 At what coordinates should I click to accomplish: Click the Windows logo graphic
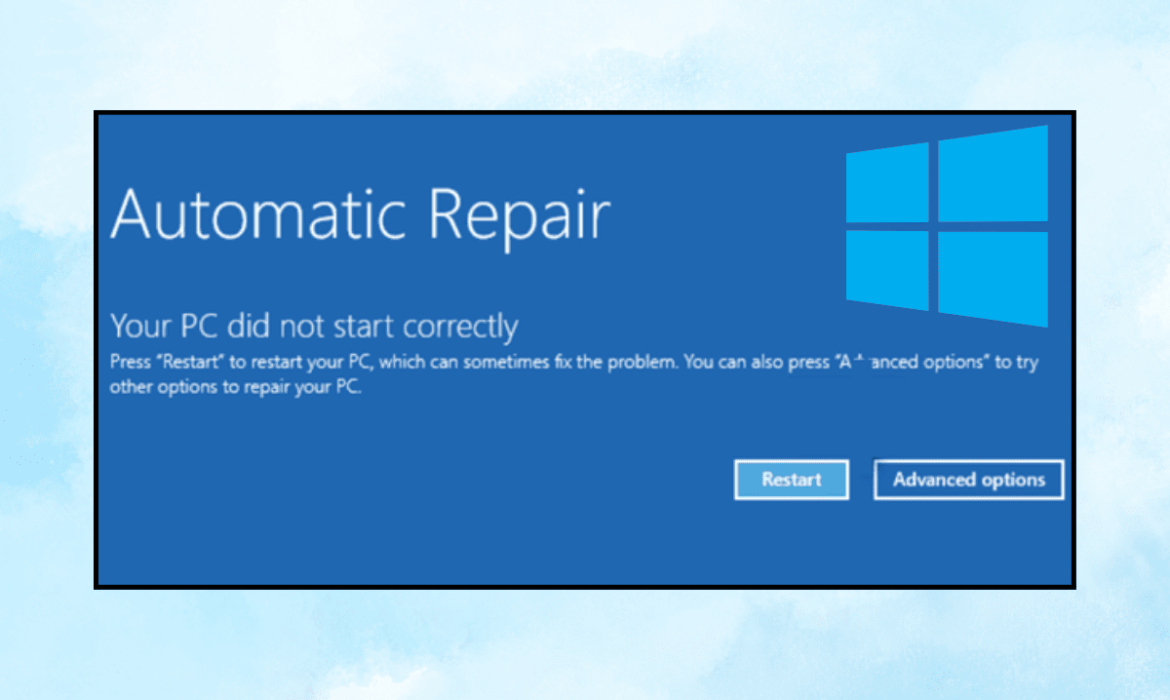click(x=947, y=226)
